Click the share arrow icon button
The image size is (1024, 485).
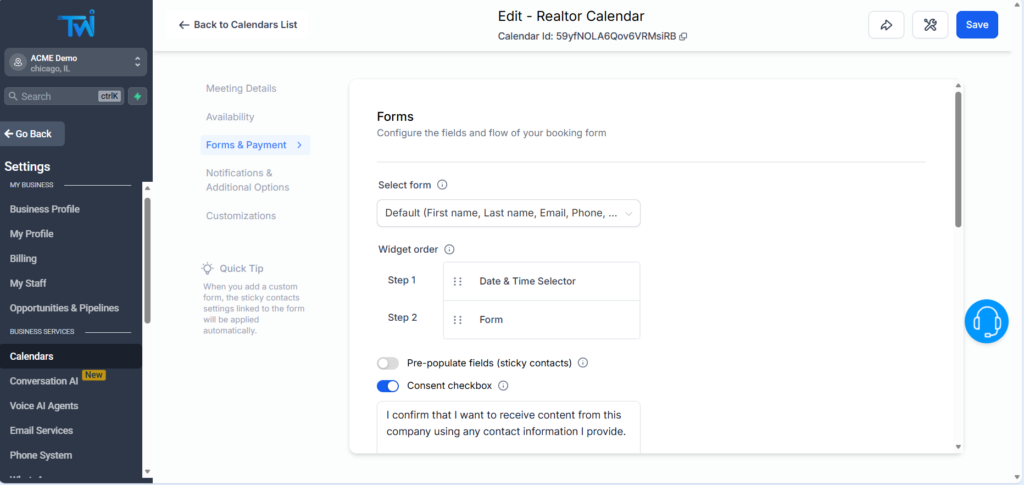pos(886,25)
